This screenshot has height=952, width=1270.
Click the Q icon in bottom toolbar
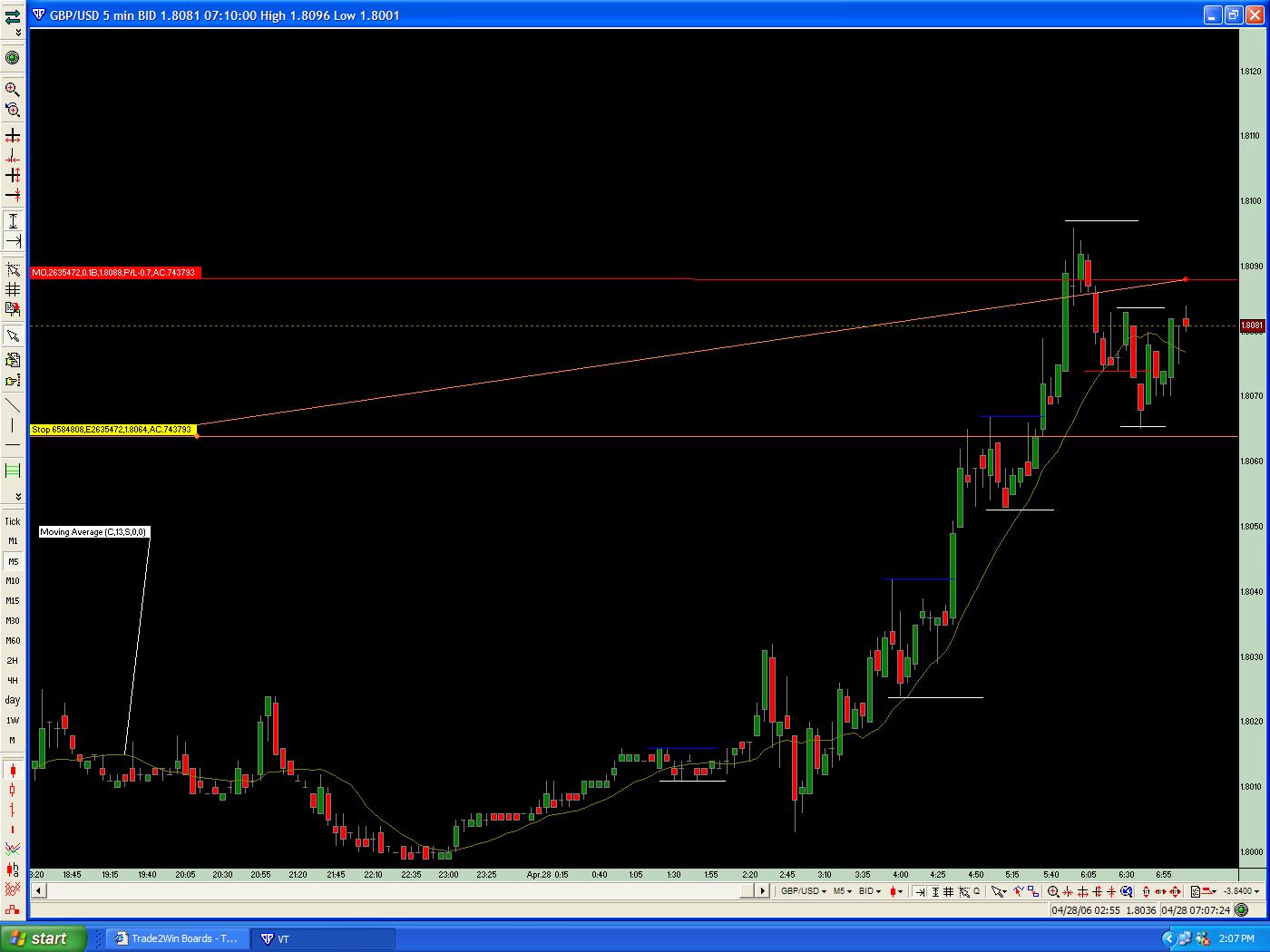(977, 890)
